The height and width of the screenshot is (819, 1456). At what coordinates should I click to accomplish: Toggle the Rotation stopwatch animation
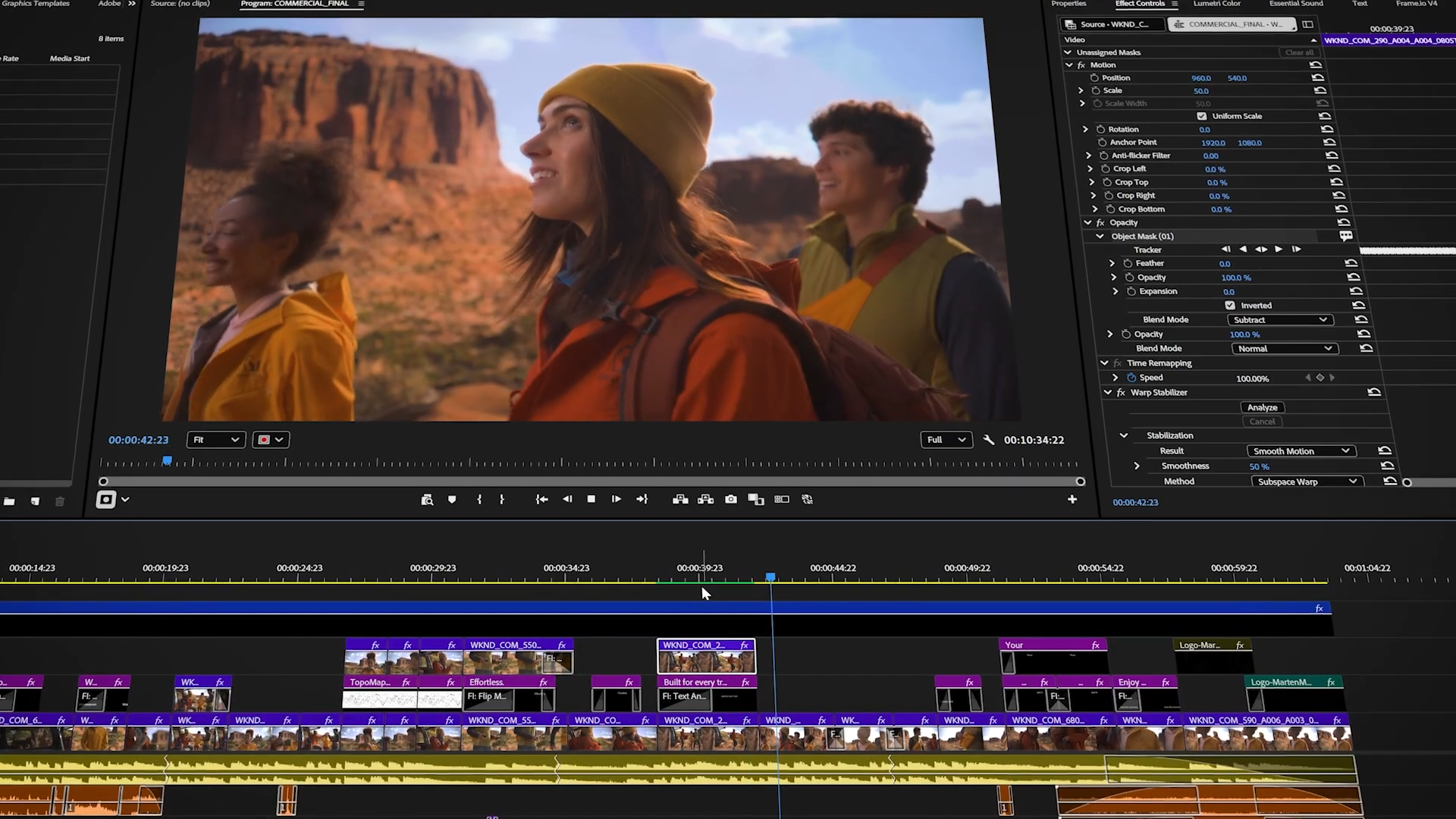click(1100, 130)
